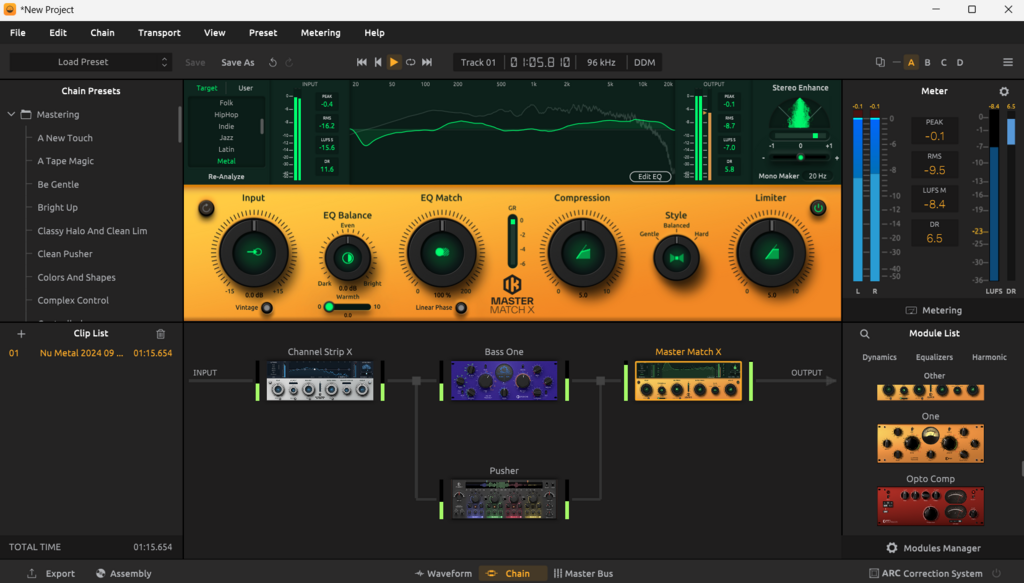Click the Meter panel settings gear
The image size is (1024, 583).
coord(1004,91)
